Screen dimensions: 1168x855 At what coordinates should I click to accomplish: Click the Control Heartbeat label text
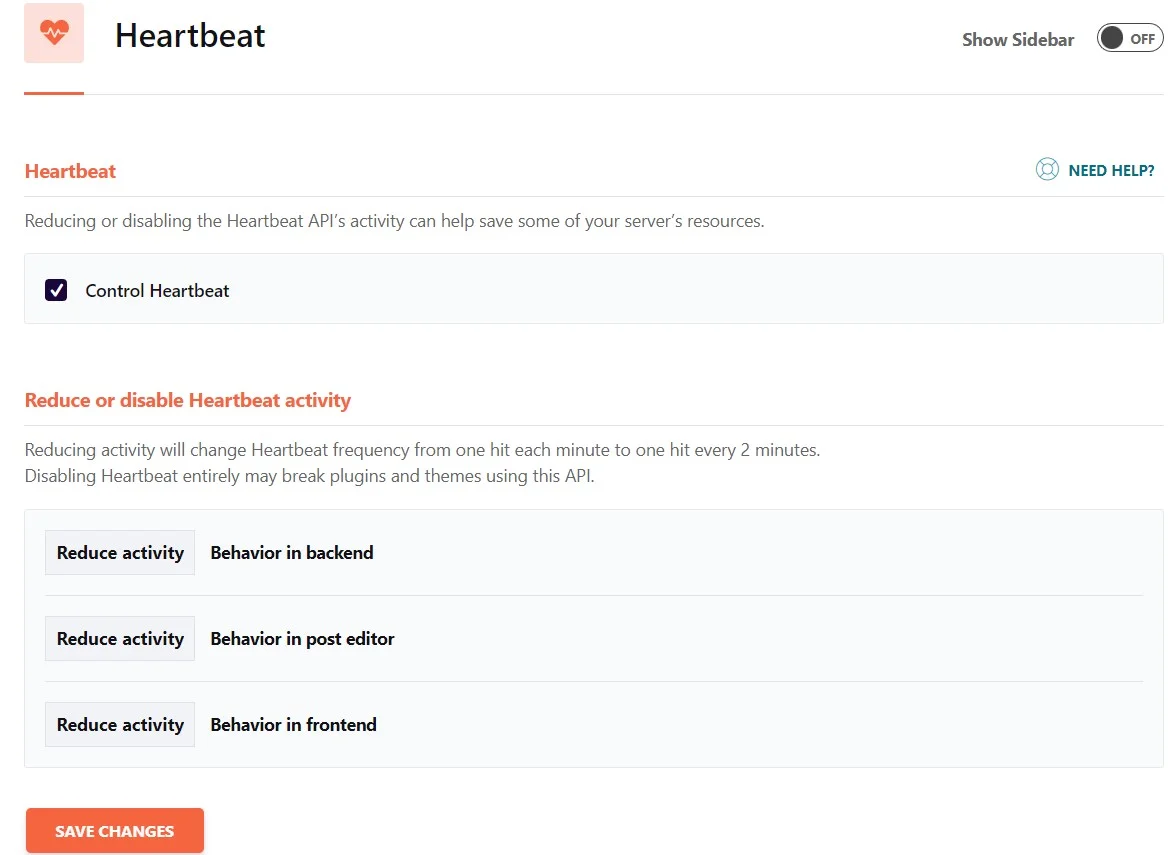click(x=157, y=290)
